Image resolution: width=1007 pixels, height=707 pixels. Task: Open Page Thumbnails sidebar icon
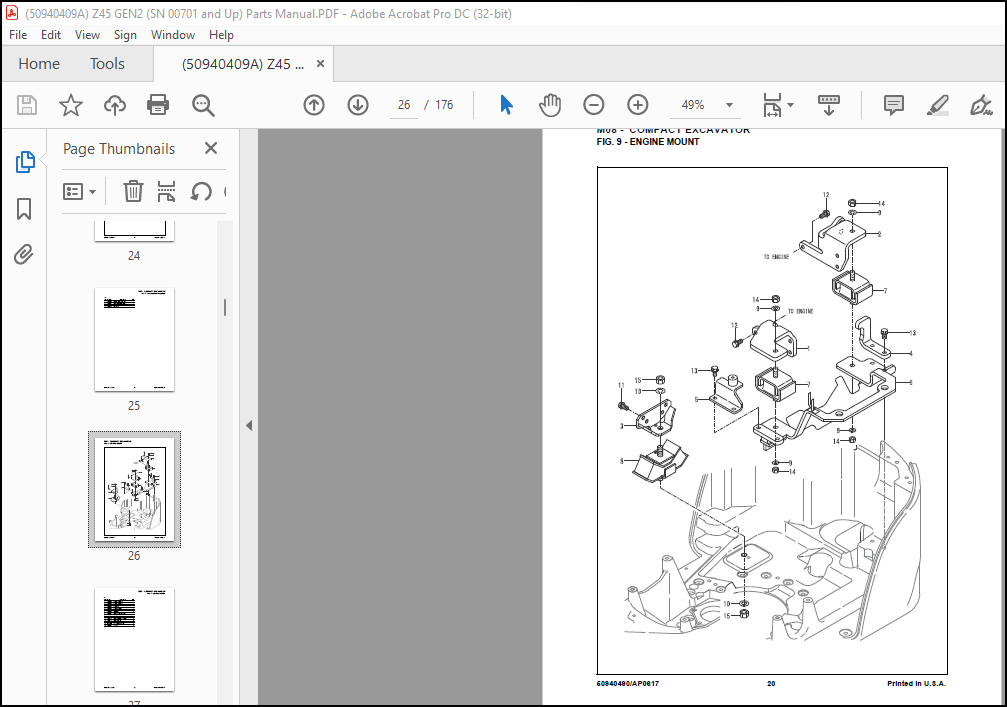click(x=24, y=162)
